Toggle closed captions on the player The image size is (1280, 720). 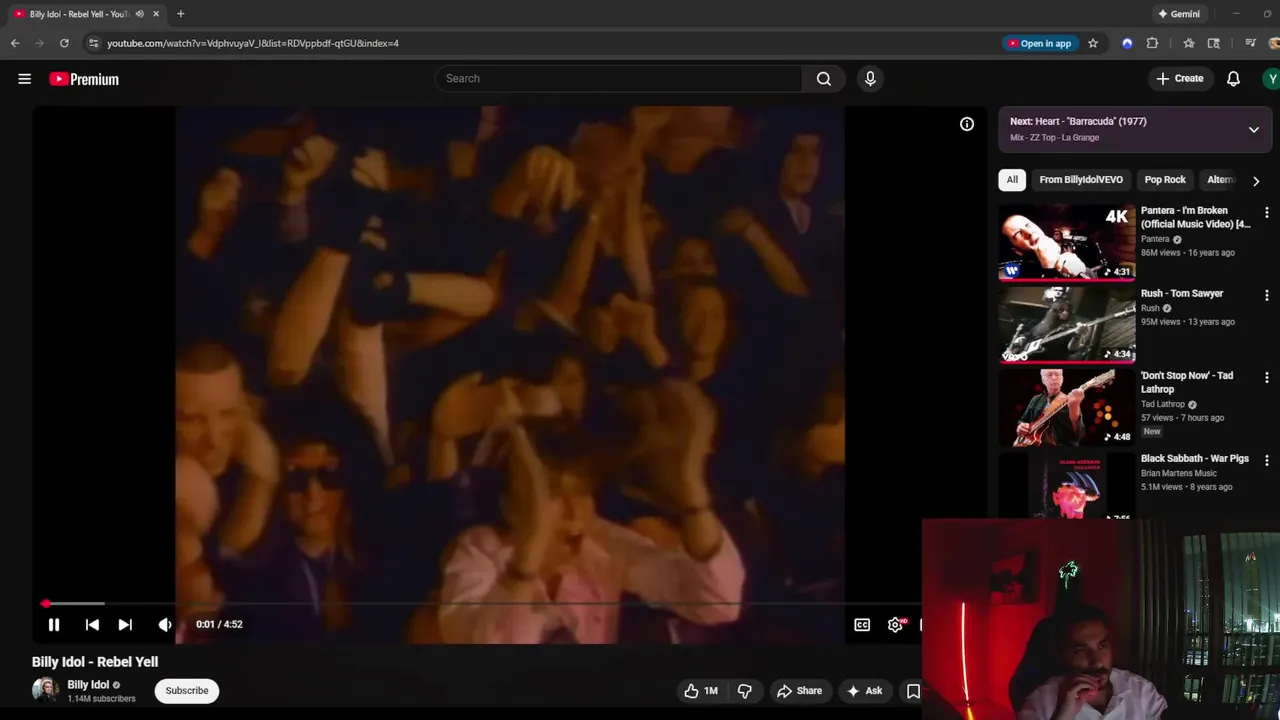[862, 624]
